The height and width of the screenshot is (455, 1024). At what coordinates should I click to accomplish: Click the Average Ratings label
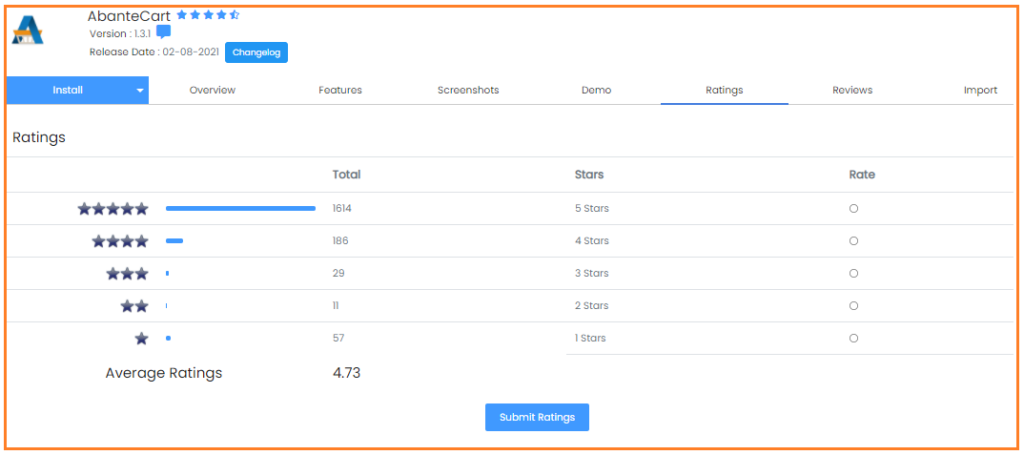[x=164, y=373]
